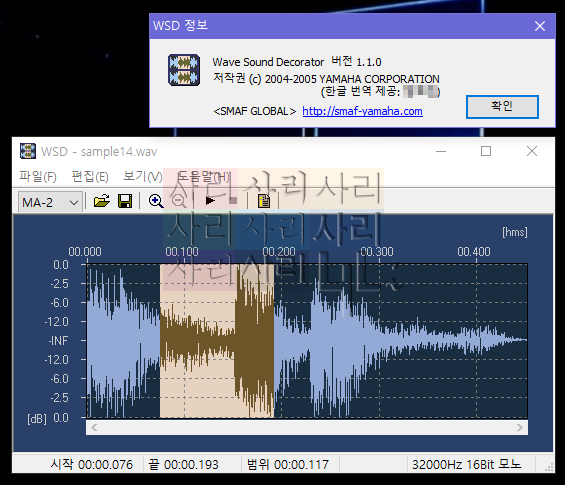The width and height of the screenshot is (565, 485).
Task: Click the Wave Sound Decorator logo in the dialog
Action: click(x=184, y=70)
